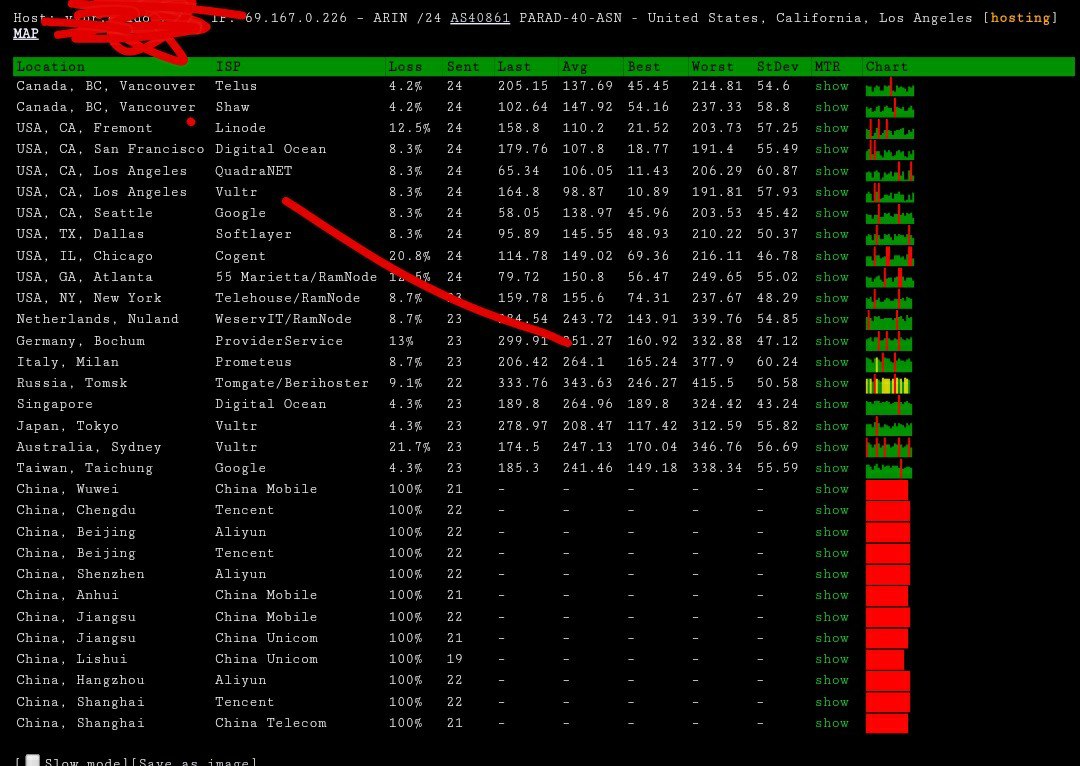Image resolution: width=1080 pixels, height=766 pixels.
Task: Click the Worst column header
Action: 713,67
